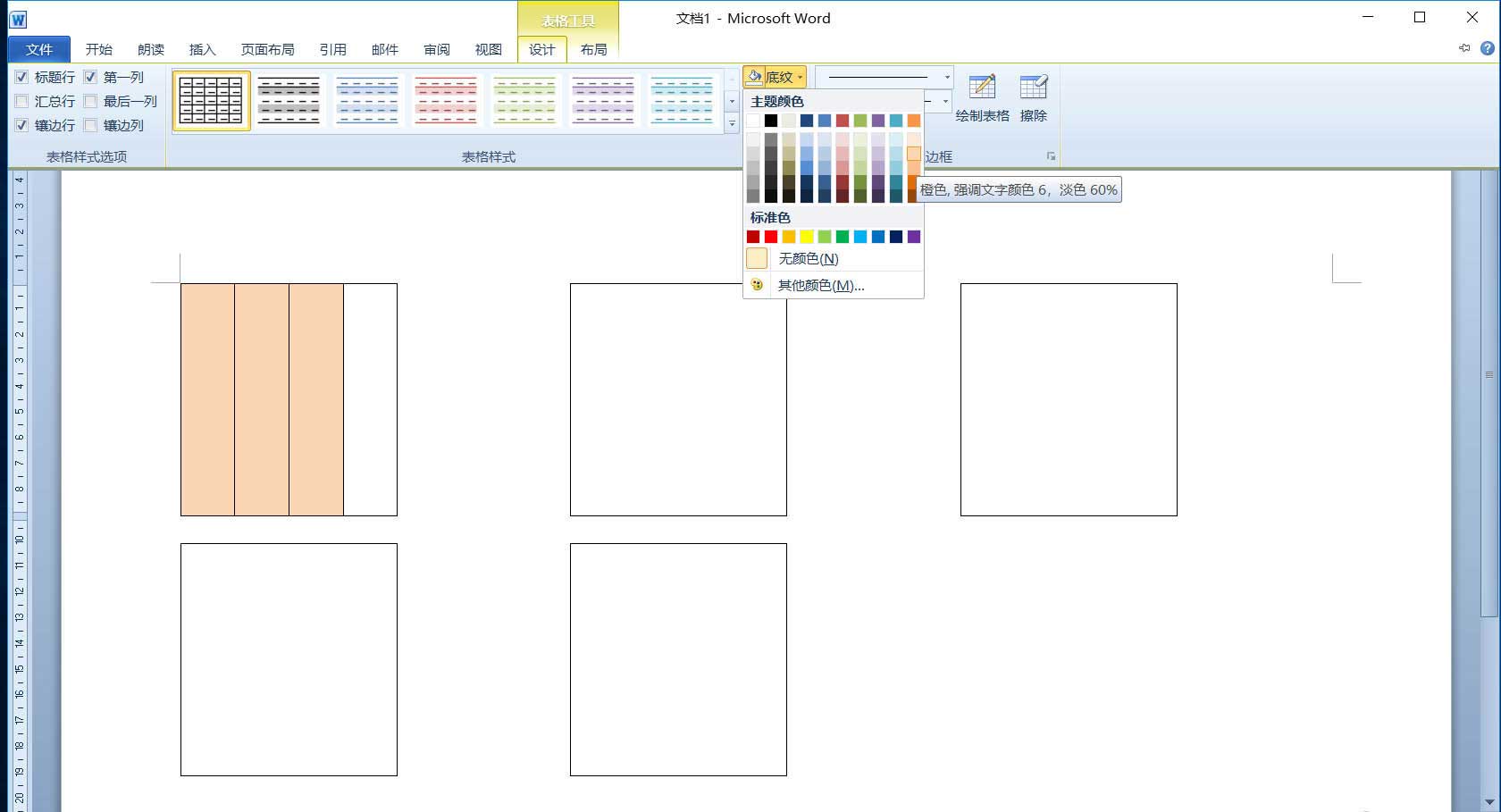This screenshot has height=812, width=1501.
Task: Click the Word application icon in title bar
Action: point(18,19)
